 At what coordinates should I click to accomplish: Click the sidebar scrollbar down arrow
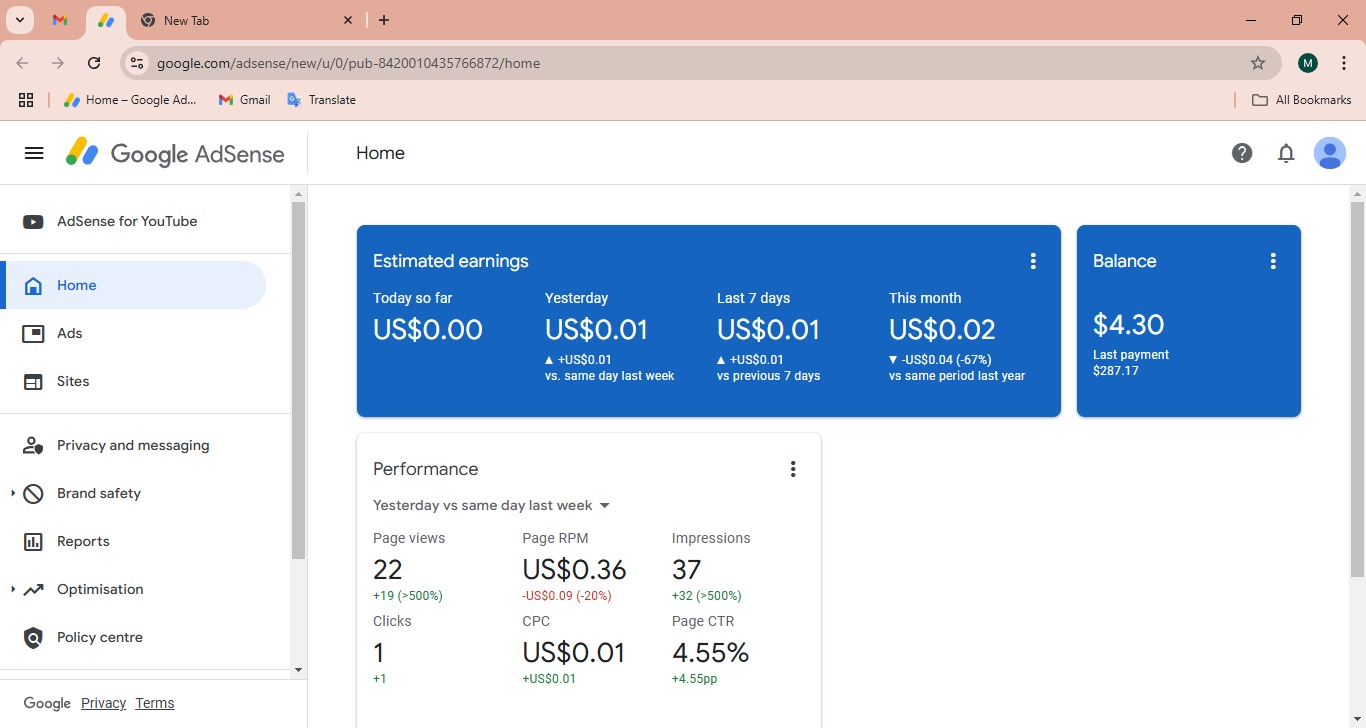coord(298,670)
